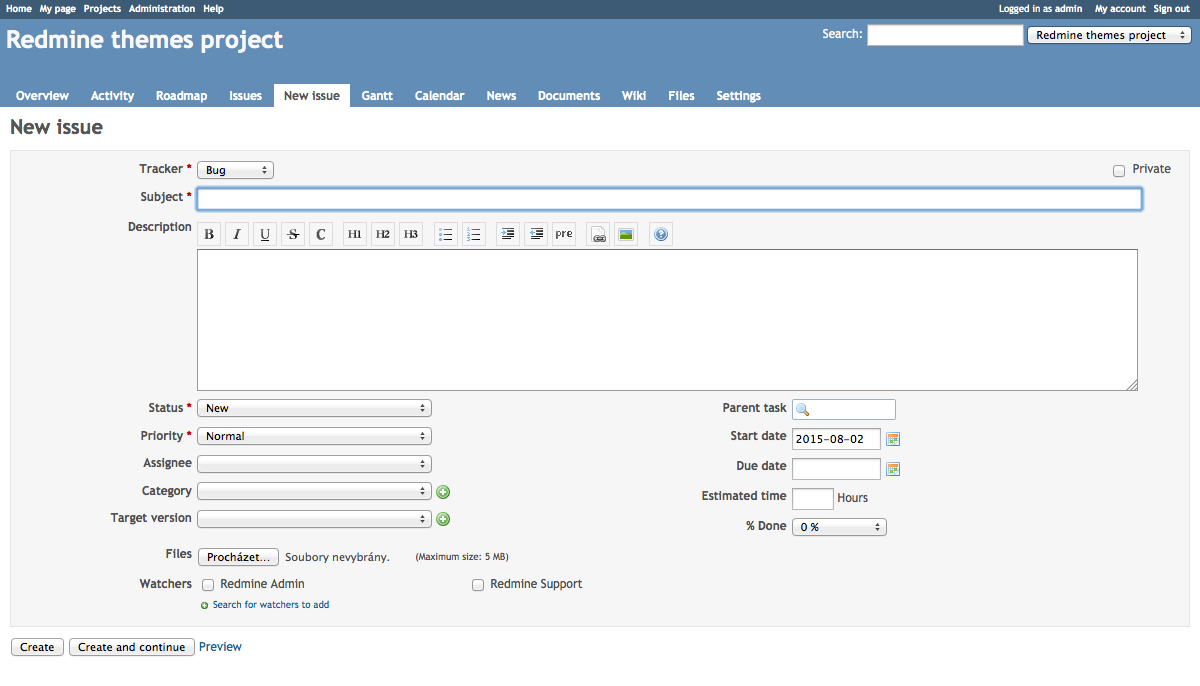Click the unordered list icon
The height and width of the screenshot is (686, 1200).
pos(446,235)
